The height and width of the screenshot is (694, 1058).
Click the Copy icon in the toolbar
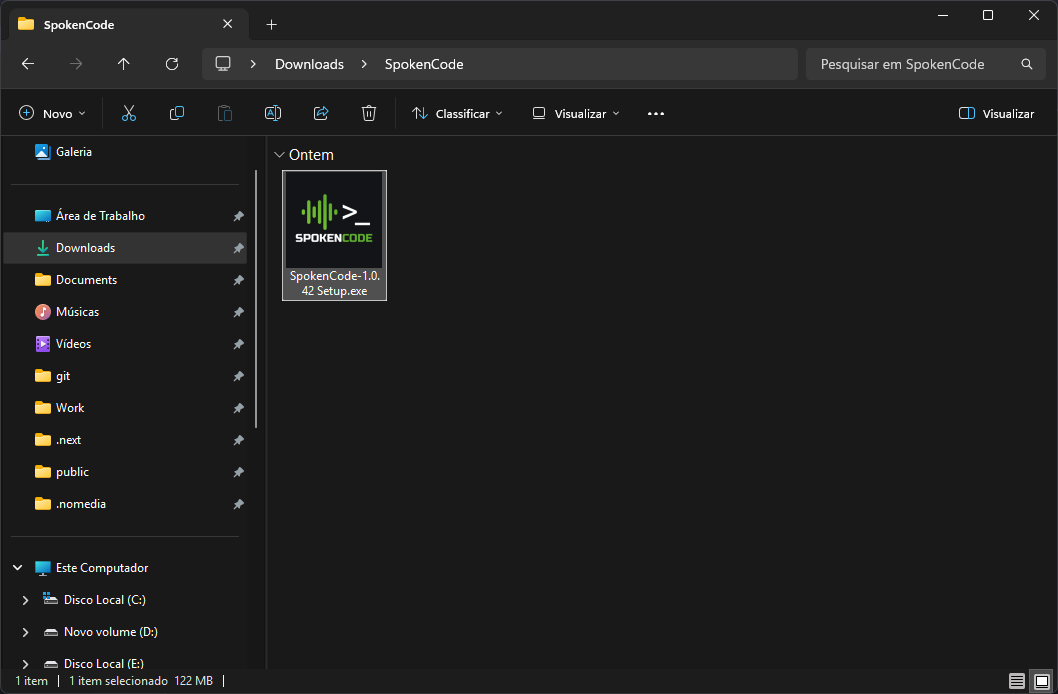(176, 113)
